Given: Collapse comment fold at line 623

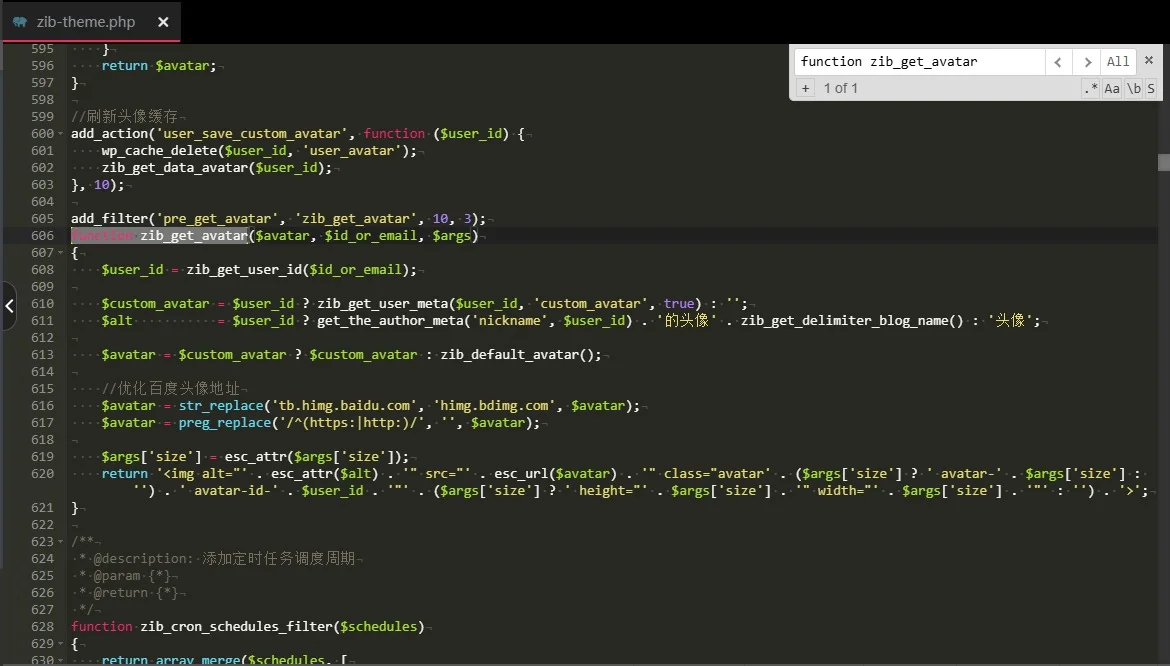Looking at the screenshot, I should click(x=60, y=542).
